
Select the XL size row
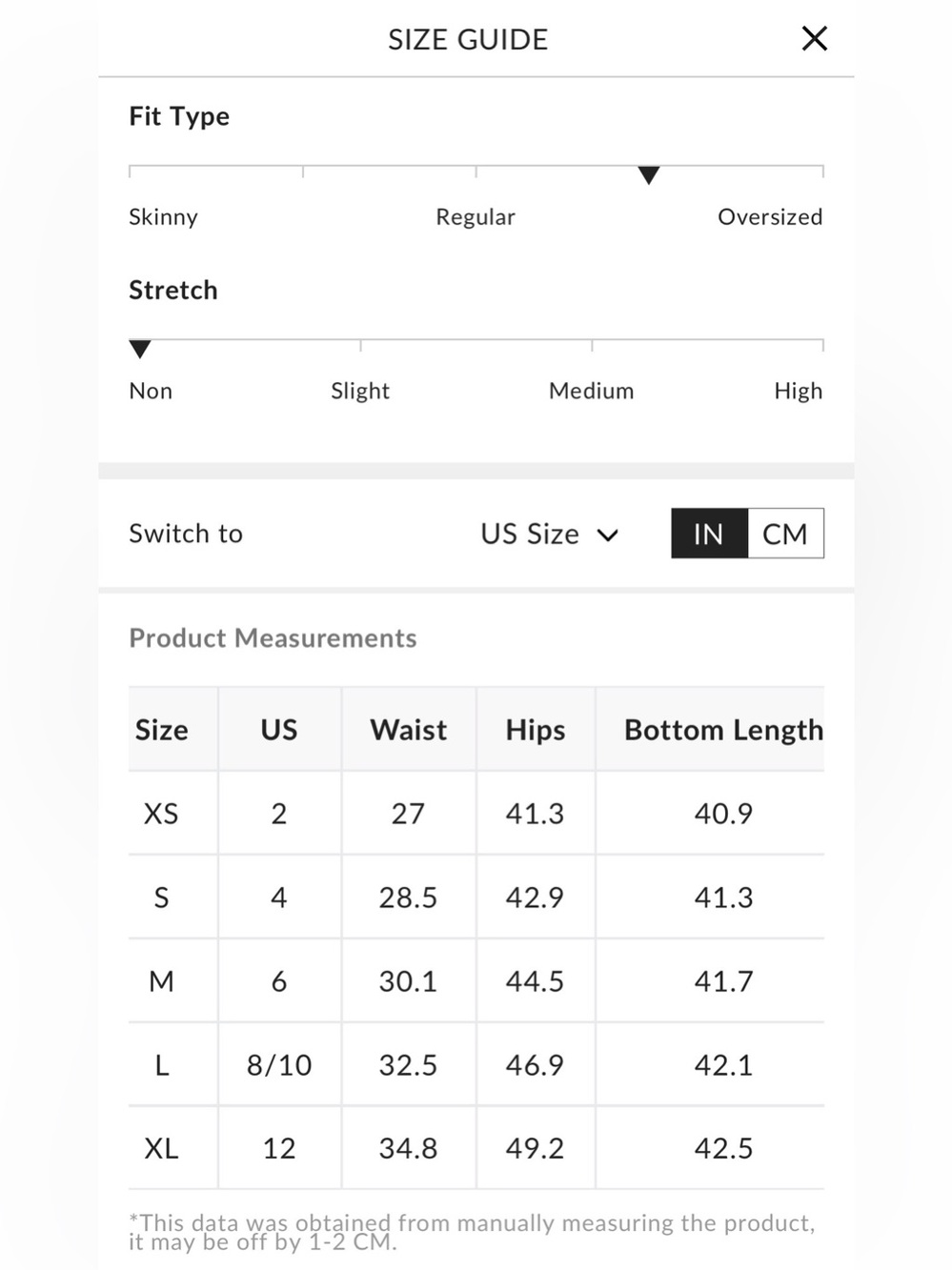coord(476,1148)
